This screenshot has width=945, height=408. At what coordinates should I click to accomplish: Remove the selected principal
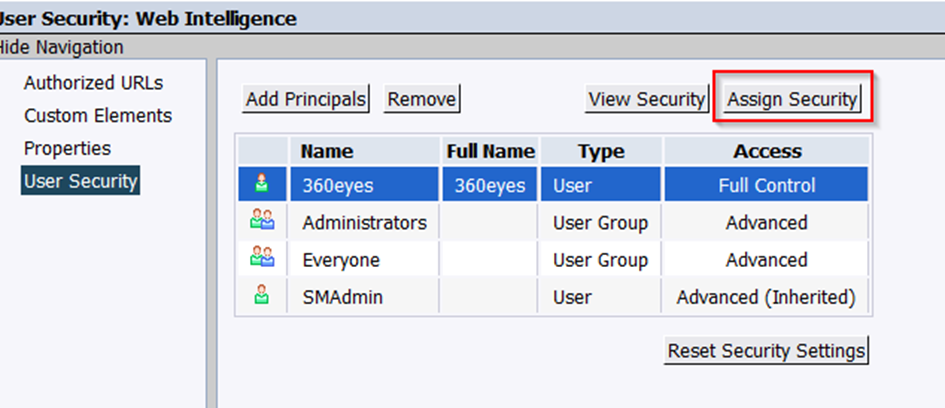coord(422,99)
